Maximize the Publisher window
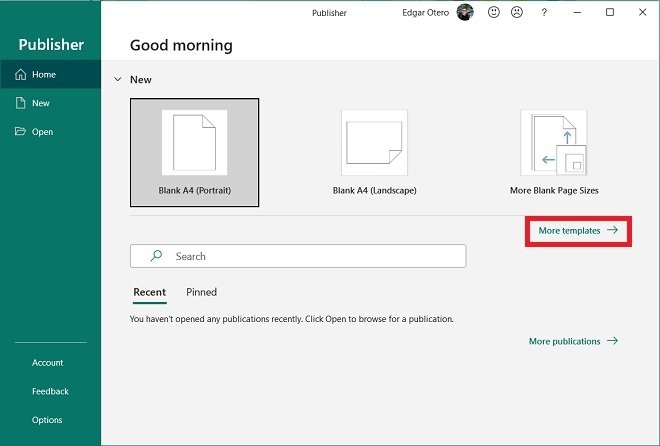This screenshot has height=446, width=660. coord(609,12)
